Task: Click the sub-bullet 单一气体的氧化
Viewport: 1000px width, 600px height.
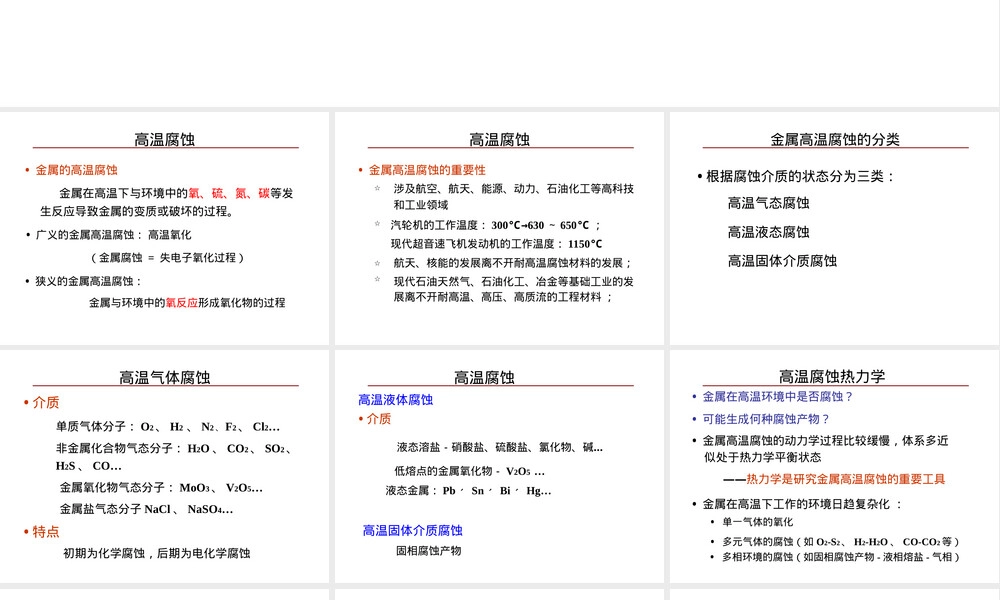Action: (758, 522)
